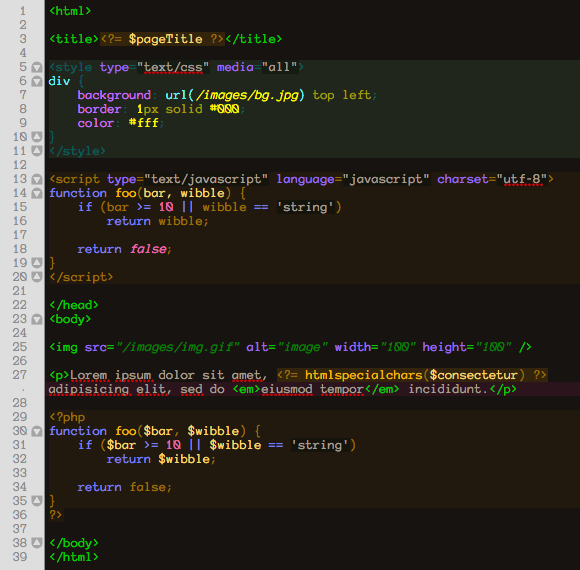Collapse the body tag fold at line 23

pos(37,319)
